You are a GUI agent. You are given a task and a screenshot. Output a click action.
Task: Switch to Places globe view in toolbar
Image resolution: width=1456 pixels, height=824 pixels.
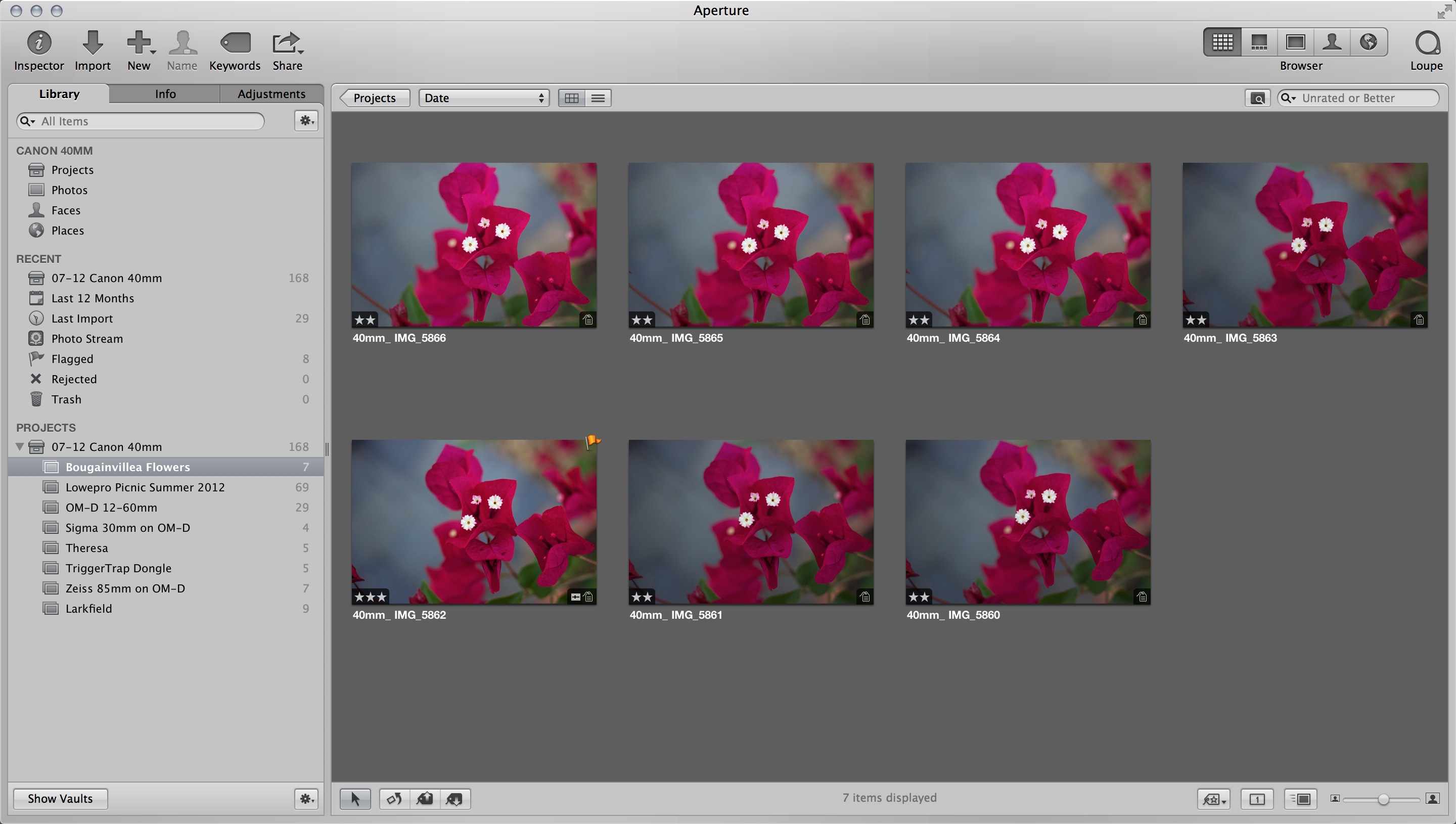point(1369,42)
